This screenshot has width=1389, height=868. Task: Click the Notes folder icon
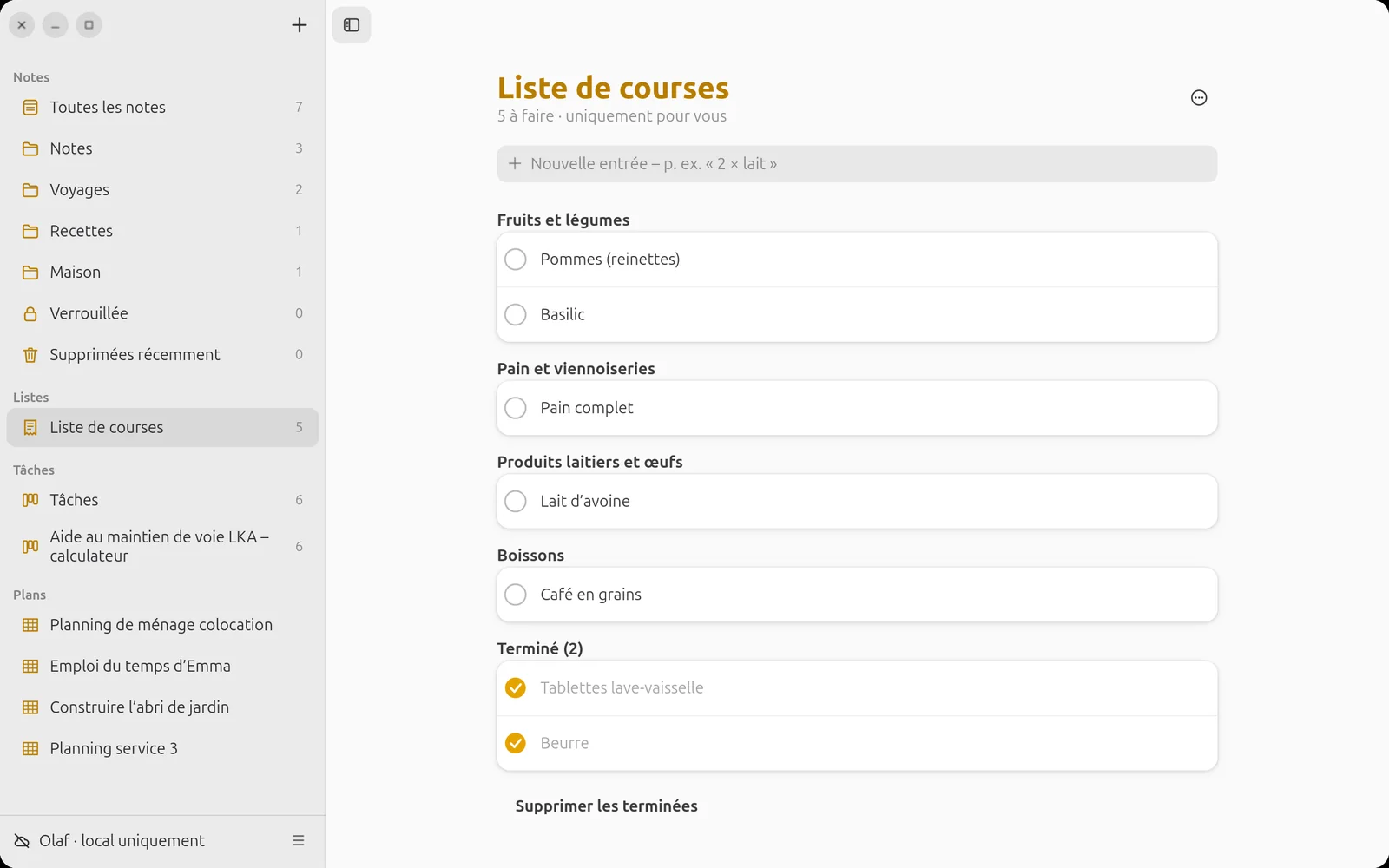pyautogui.click(x=30, y=148)
